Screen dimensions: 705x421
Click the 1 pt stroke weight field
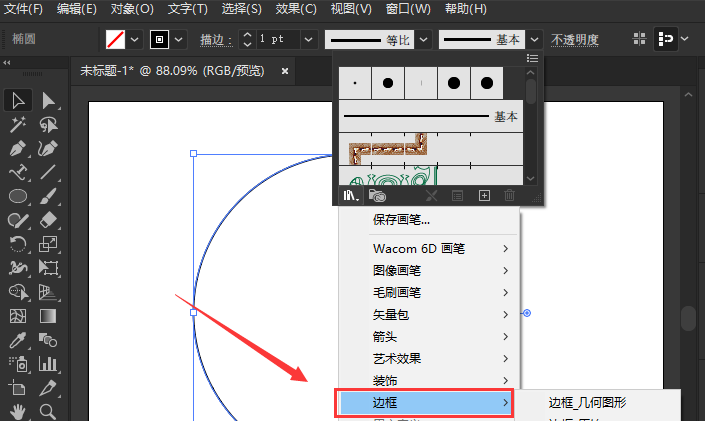(278, 40)
